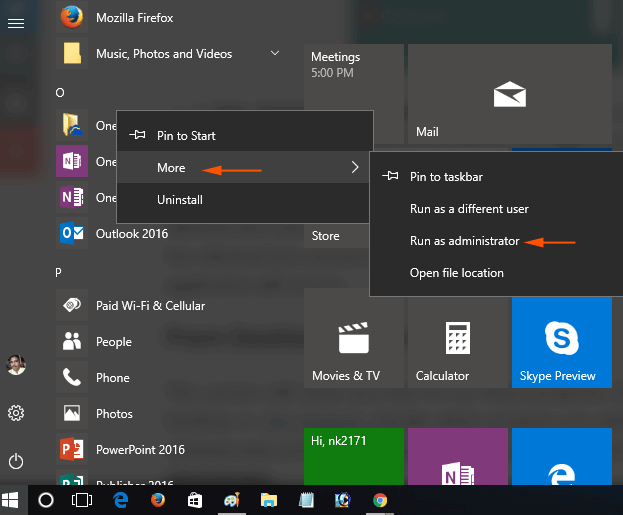623x515 pixels.
Task: Select Pin to taskbar
Action: click(496, 176)
